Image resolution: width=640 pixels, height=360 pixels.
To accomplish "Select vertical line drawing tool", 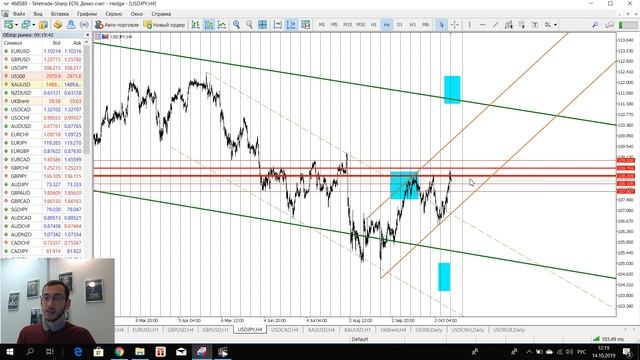I will point(469,25).
